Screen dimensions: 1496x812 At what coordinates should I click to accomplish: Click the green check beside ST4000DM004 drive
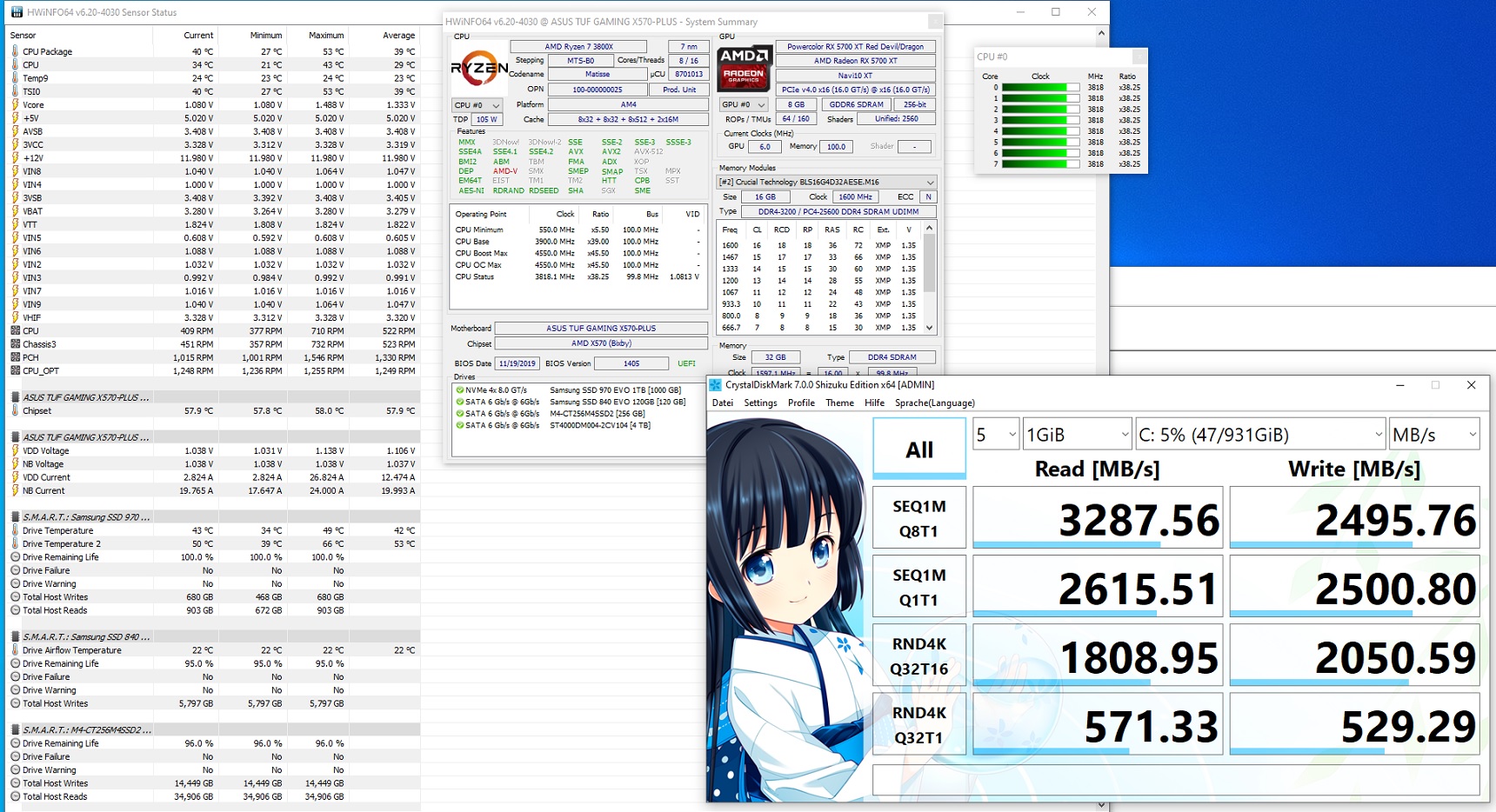[459, 425]
